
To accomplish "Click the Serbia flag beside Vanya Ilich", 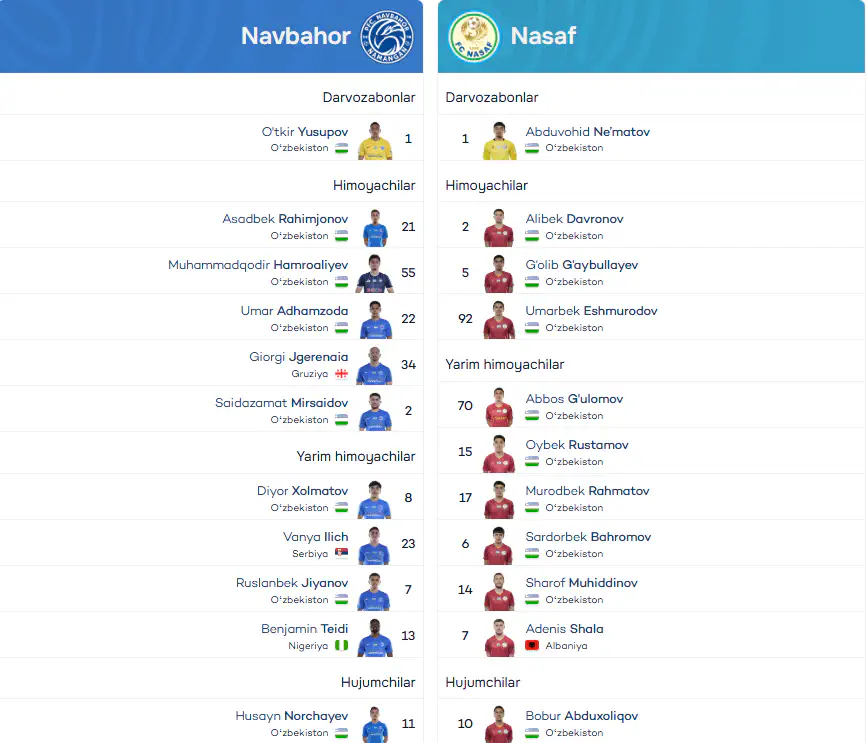I will (x=342, y=553).
